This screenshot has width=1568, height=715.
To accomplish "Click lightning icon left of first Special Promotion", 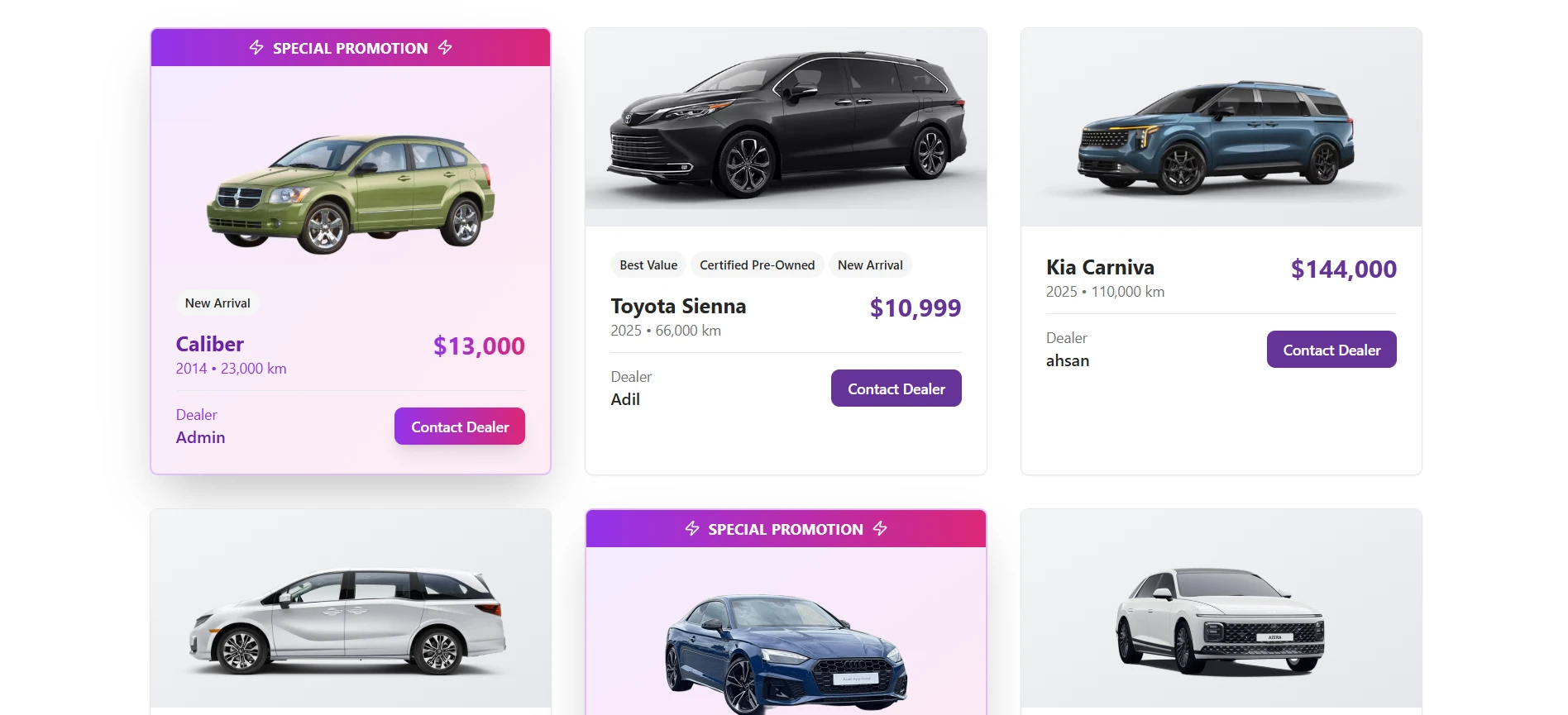I will click(256, 48).
